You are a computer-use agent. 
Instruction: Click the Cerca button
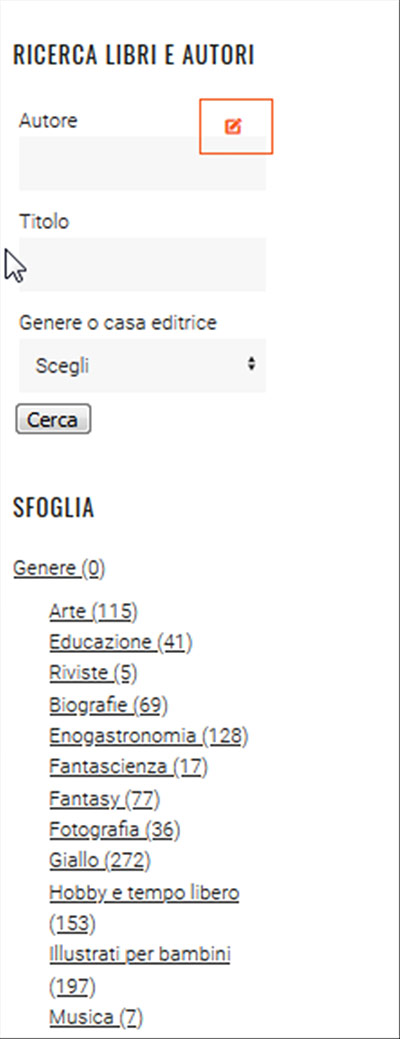[53, 419]
